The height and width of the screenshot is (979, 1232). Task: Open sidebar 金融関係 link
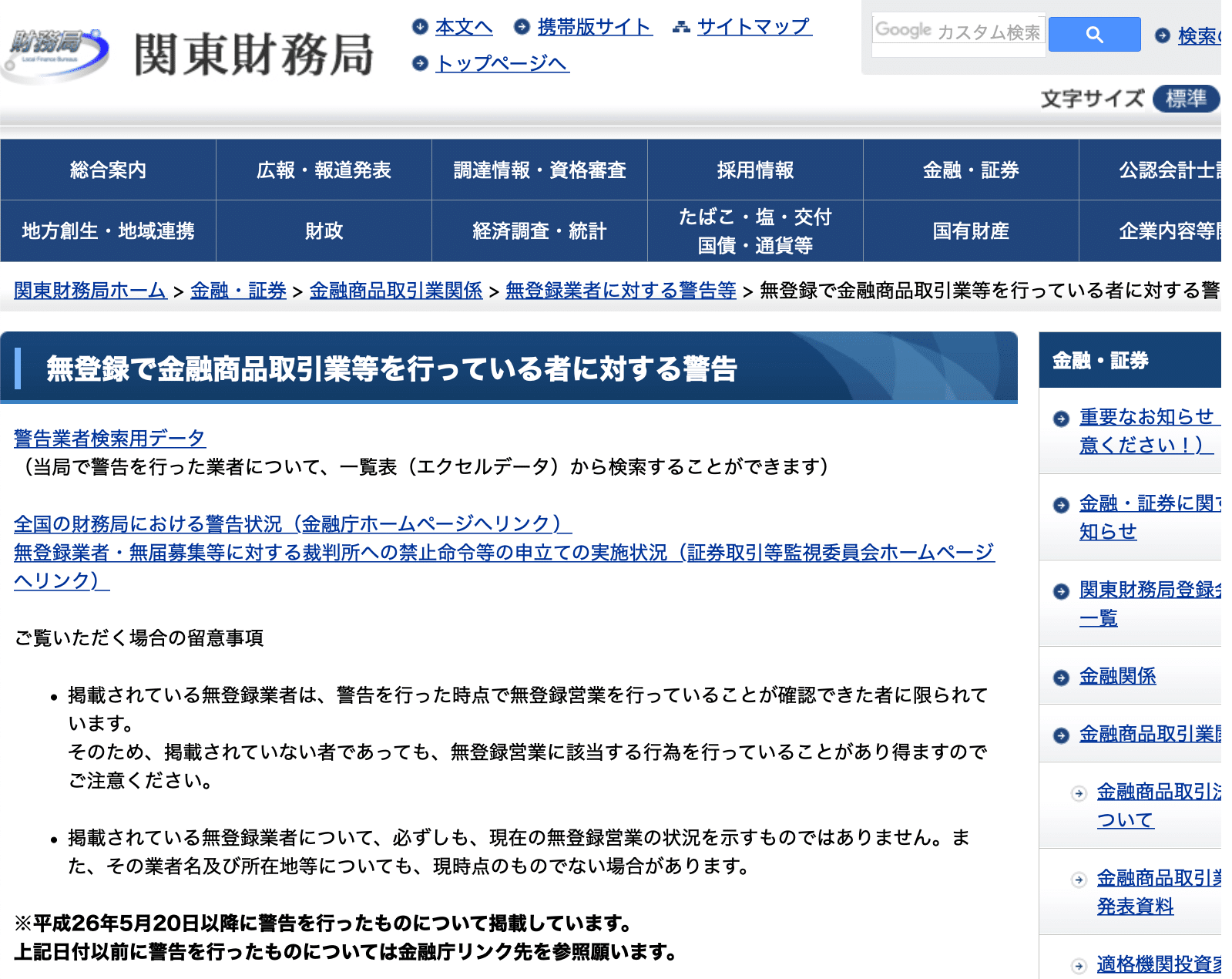[1117, 677]
